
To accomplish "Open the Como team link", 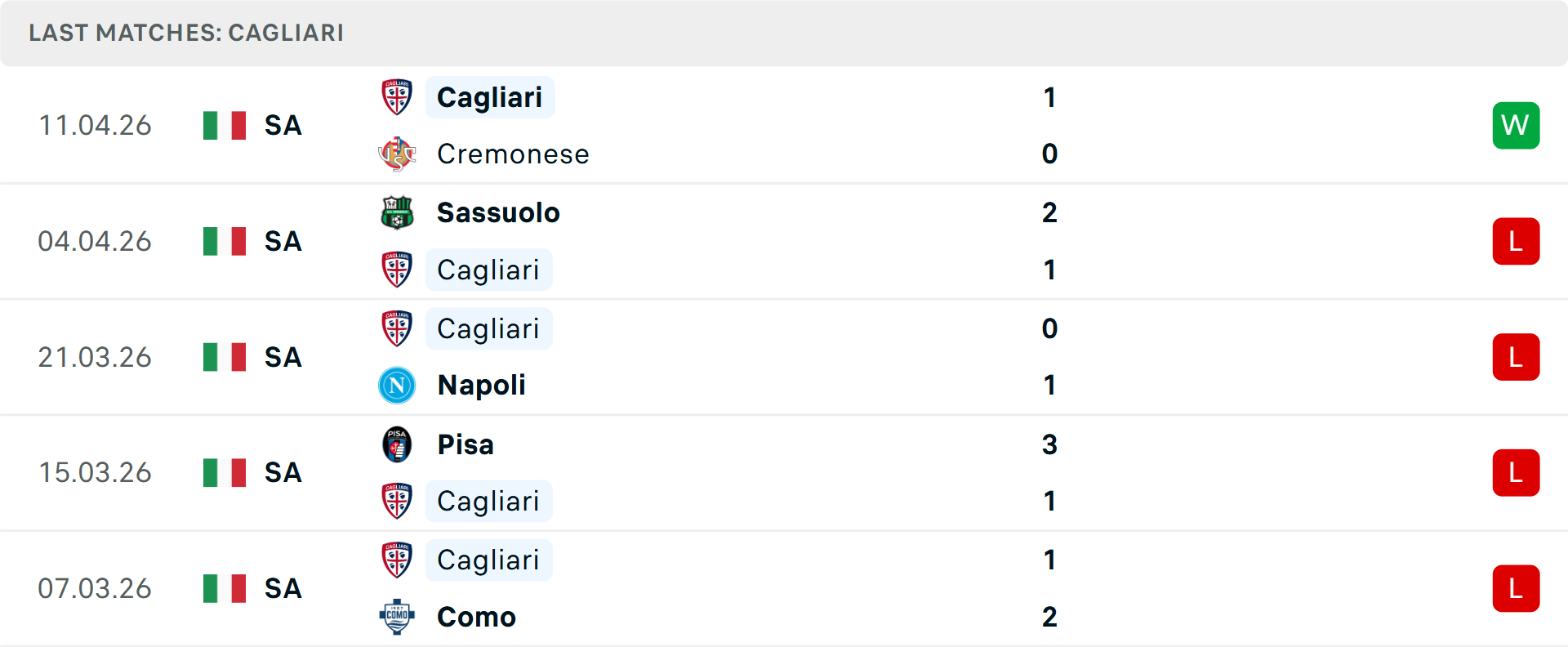I will point(476,617).
